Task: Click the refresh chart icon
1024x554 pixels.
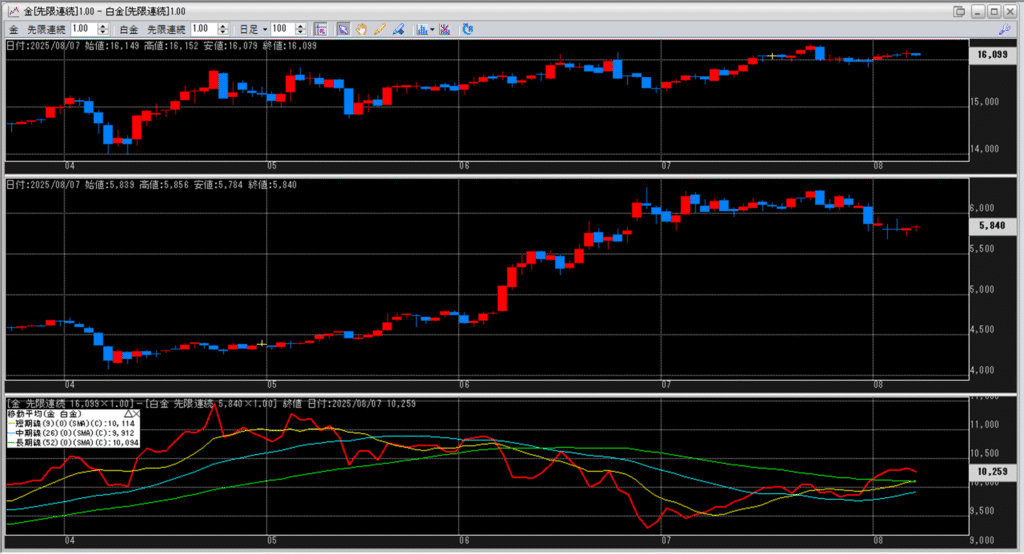Action: [469, 29]
